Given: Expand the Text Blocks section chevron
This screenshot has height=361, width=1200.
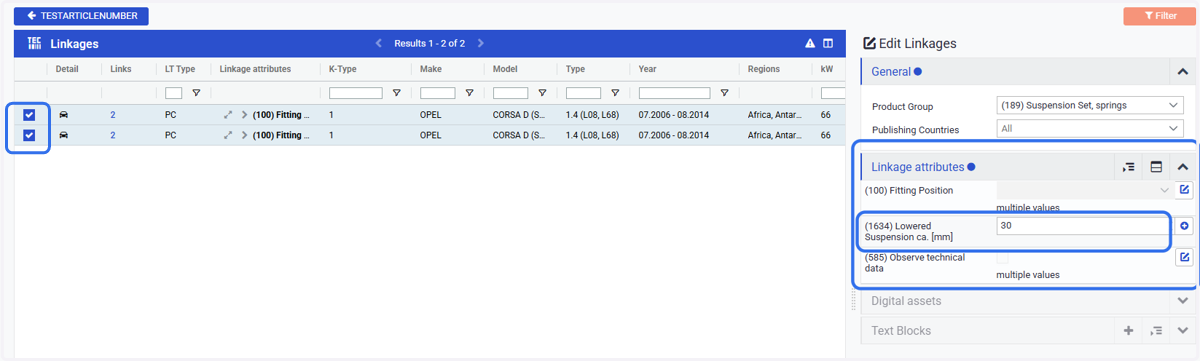Looking at the screenshot, I should click(x=1182, y=330).
